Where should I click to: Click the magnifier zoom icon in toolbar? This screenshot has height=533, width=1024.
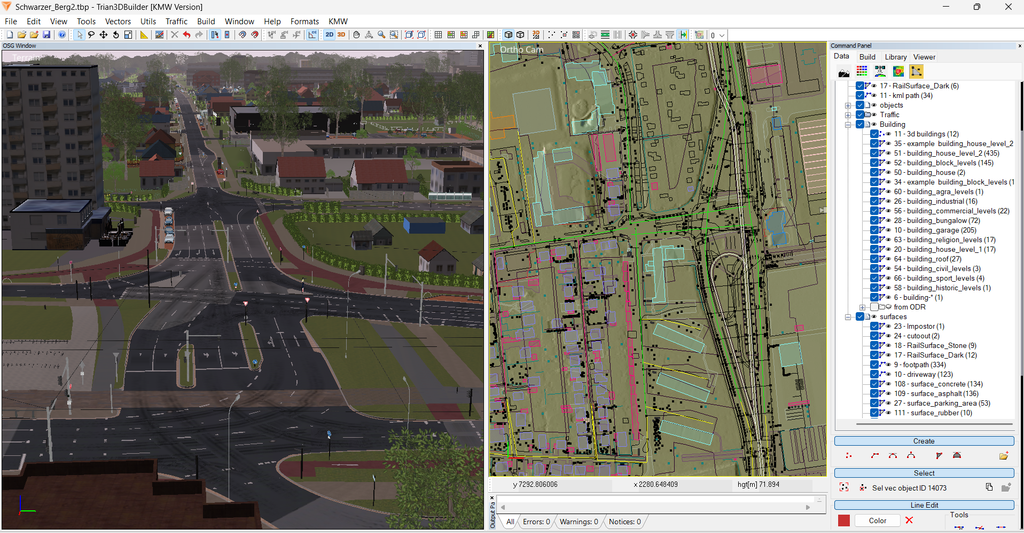pos(381,35)
